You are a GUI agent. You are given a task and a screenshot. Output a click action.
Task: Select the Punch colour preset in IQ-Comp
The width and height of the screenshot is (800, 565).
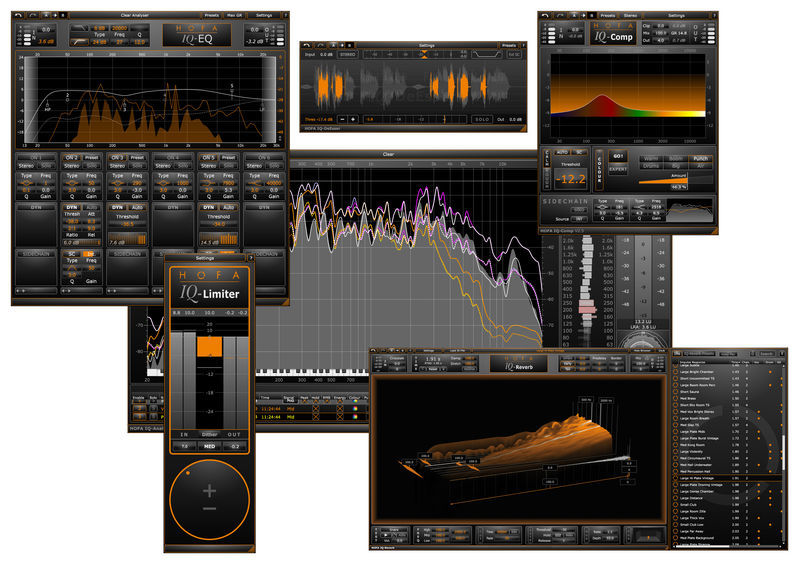[x=701, y=159]
